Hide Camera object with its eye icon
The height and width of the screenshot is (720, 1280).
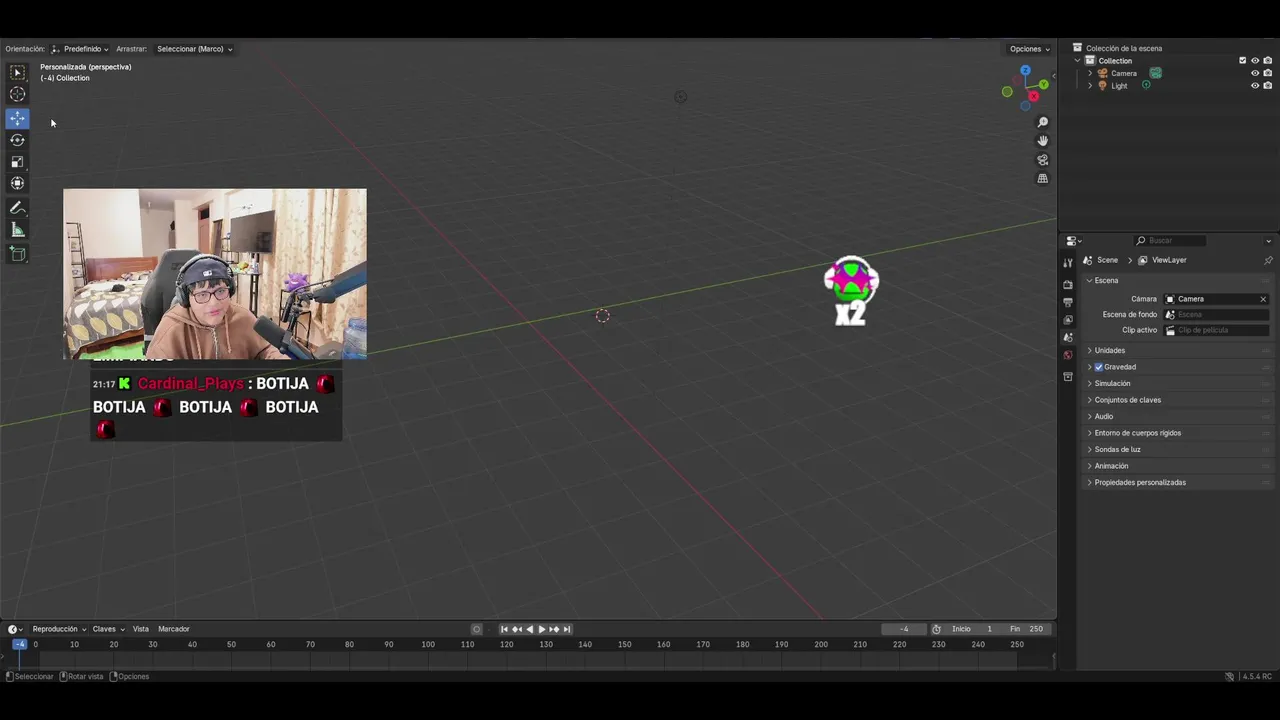point(1255,73)
